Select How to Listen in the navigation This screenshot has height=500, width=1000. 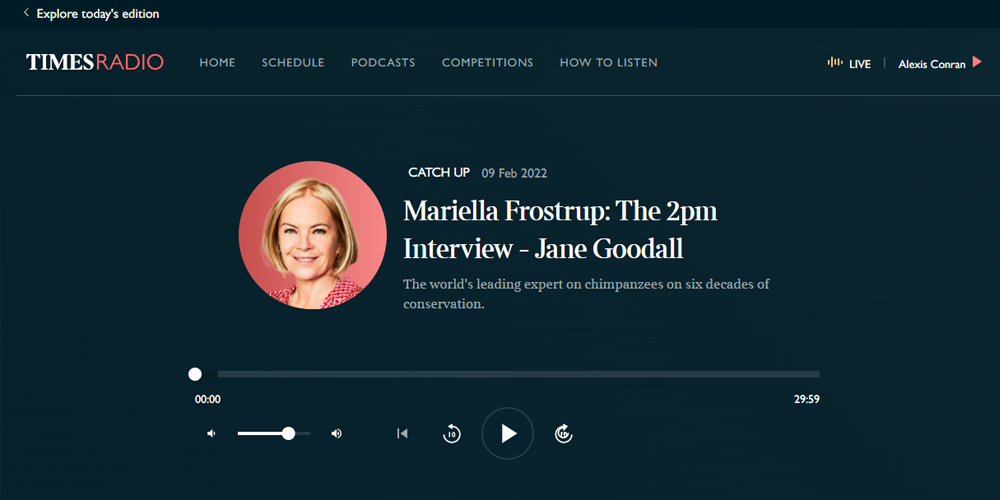608,63
